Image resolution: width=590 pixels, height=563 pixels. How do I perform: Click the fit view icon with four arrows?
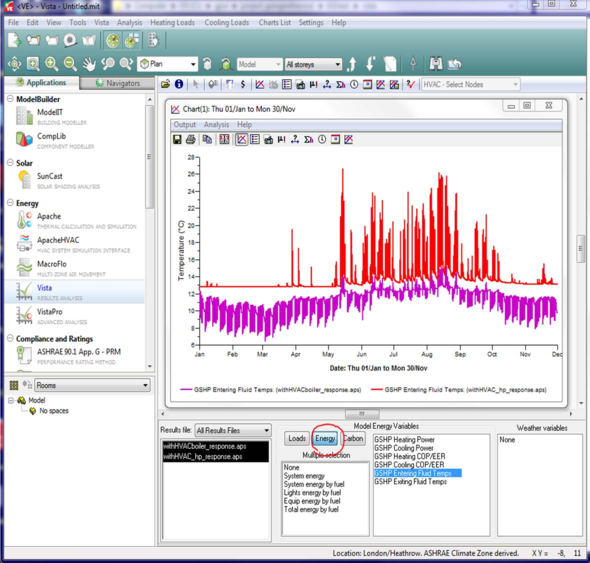coord(14,64)
